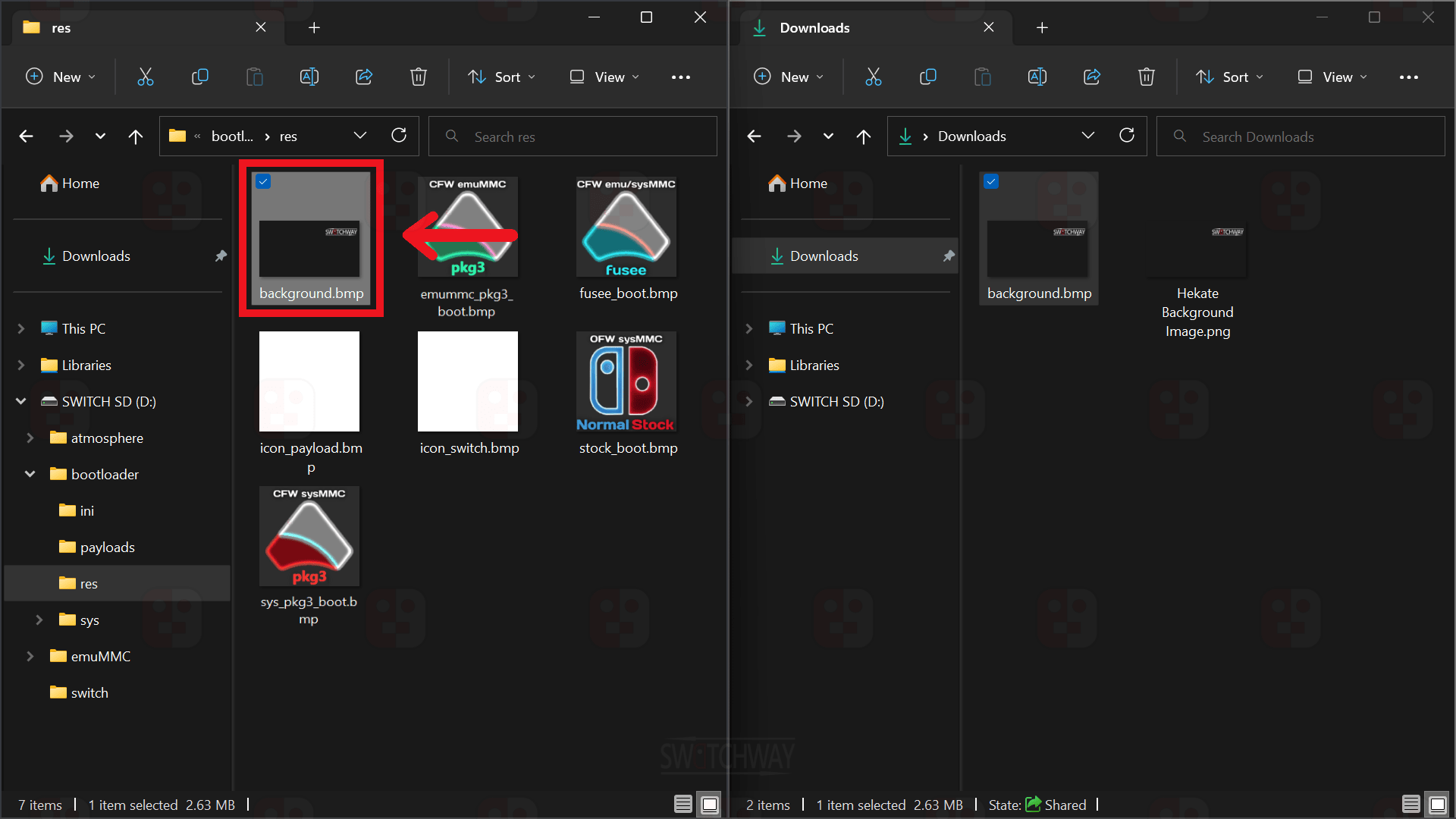Click the Cut icon in the res window toolbar
Image resolution: width=1456 pixels, height=819 pixels.
145,77
